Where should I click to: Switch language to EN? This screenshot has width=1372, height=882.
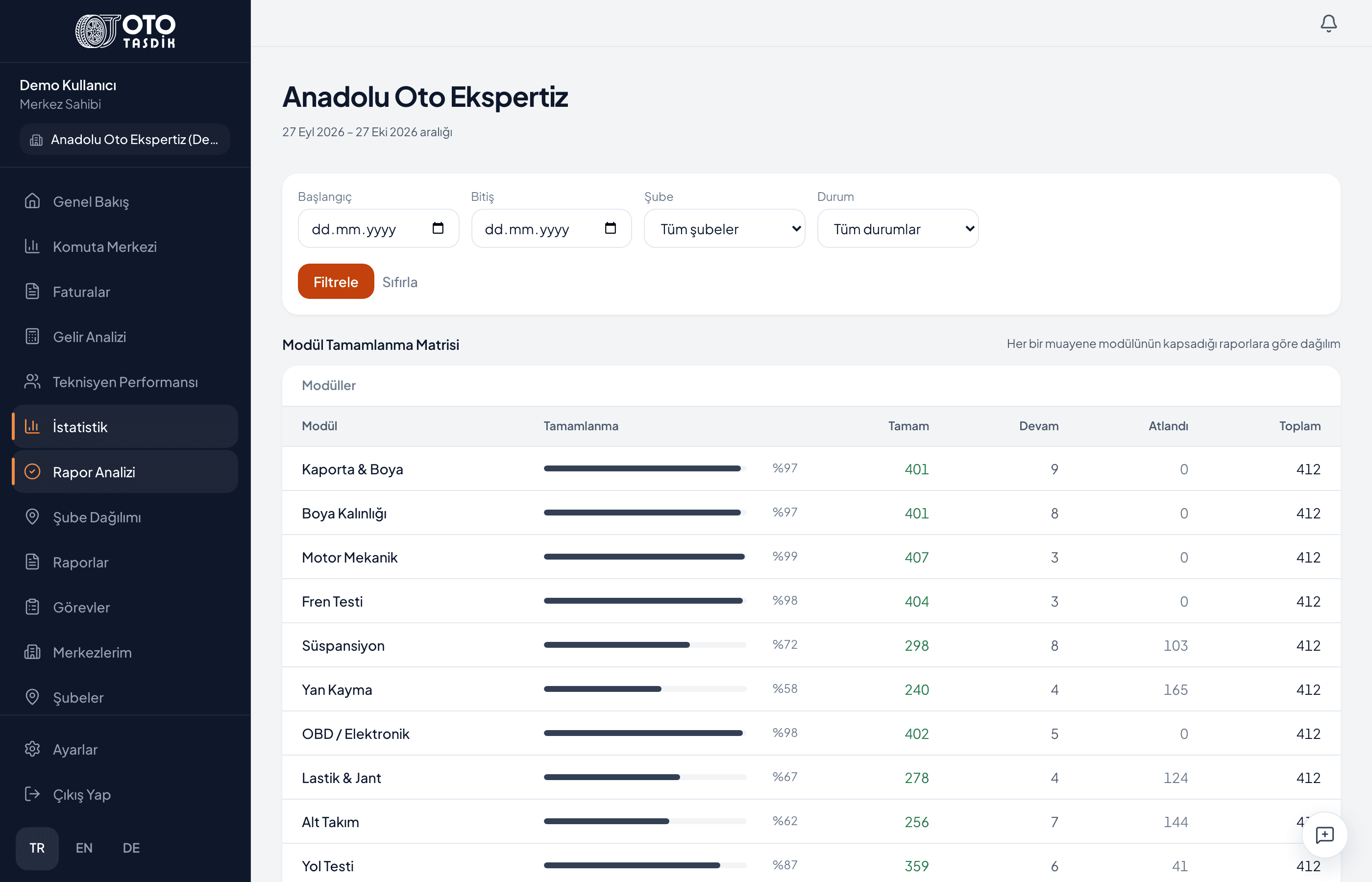[x=84, y=848]
